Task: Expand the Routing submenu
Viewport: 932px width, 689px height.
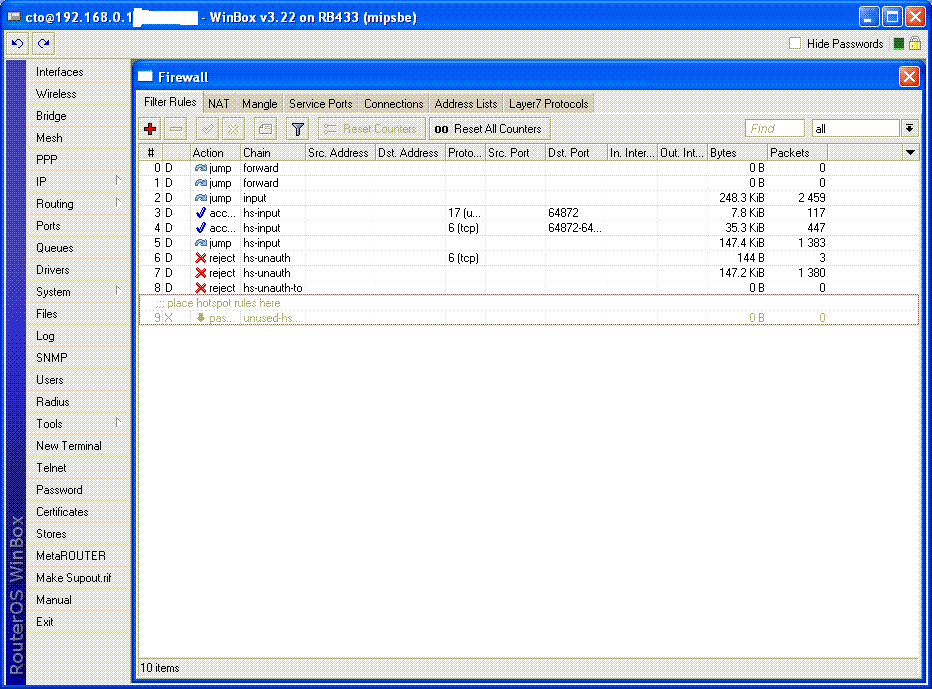Action: pyautogui.click(x=118, y=203)
